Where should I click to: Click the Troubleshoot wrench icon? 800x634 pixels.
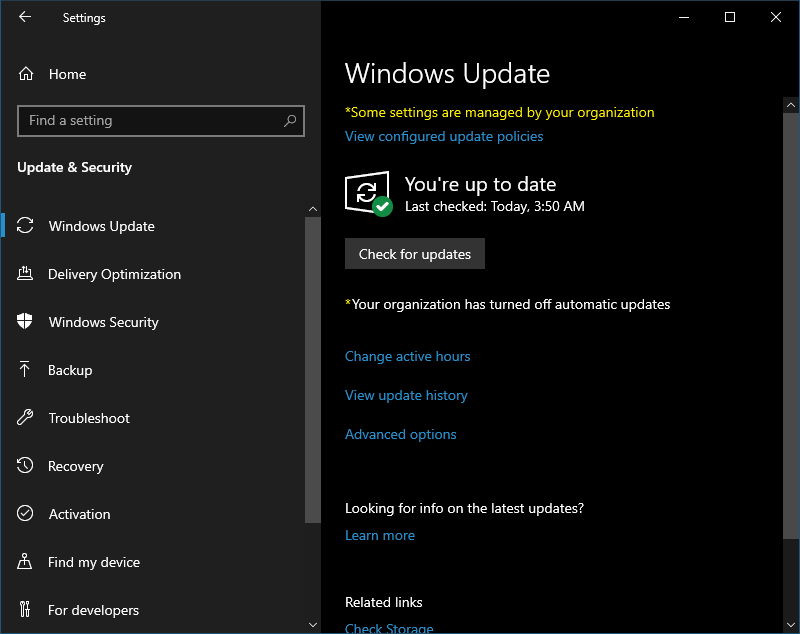(25, 417)
